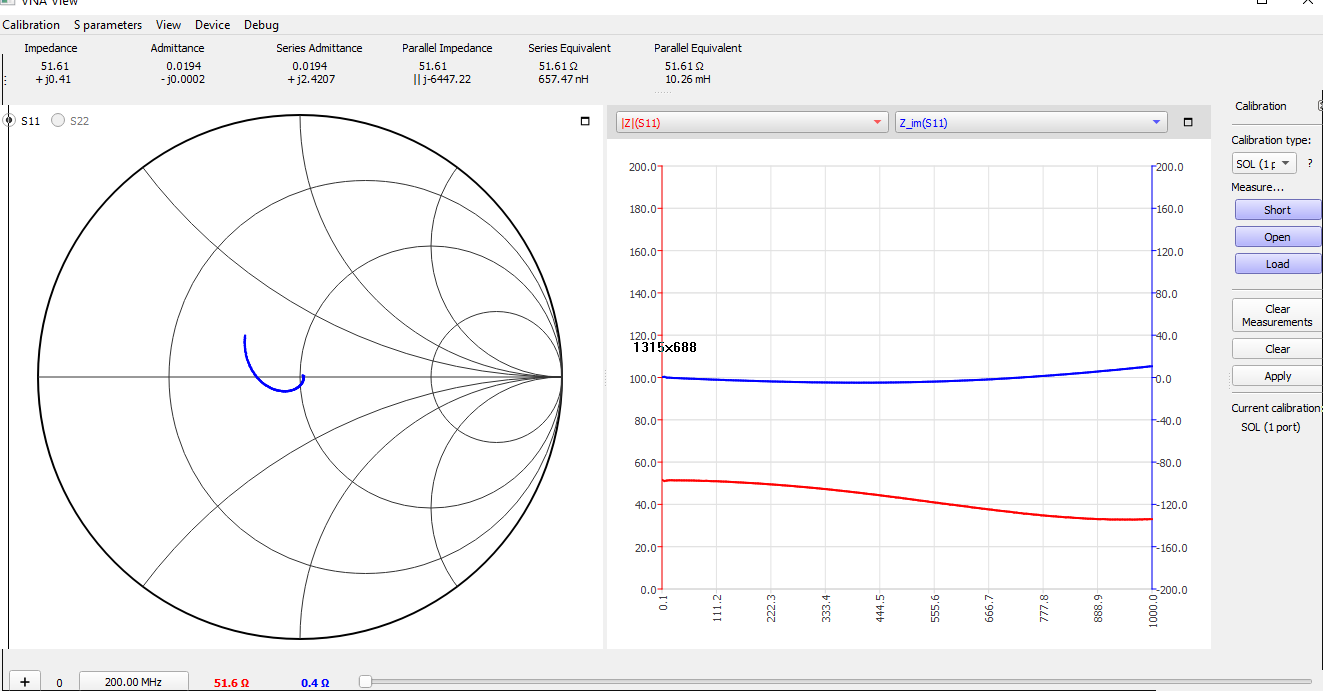Add a marker with the plus button
Viewport: 1323px width, 691px height.
pos(25,681)
